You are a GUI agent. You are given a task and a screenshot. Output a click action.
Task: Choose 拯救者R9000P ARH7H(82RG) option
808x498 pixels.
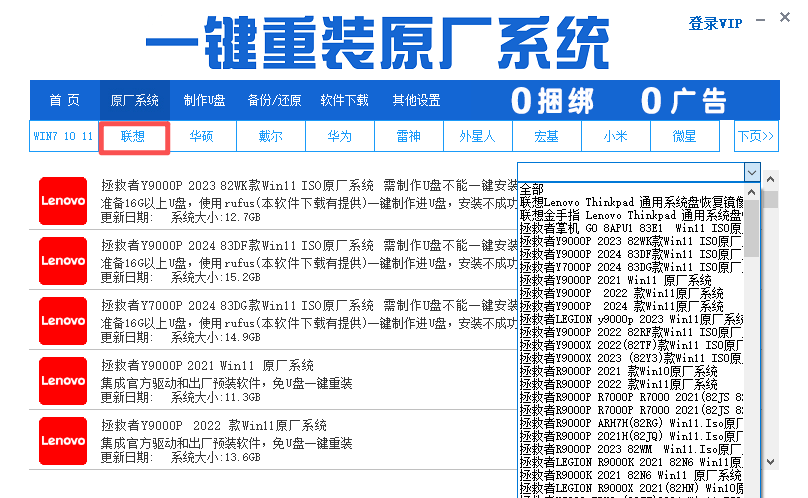(x=631, y=423)
